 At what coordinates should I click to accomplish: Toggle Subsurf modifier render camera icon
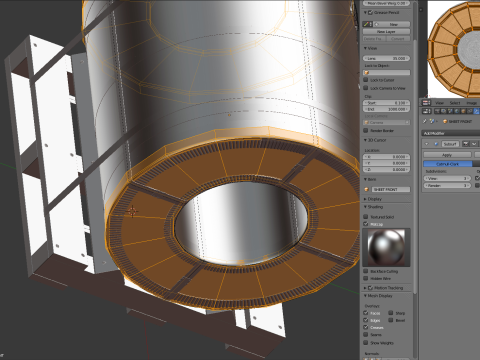point(466,144)
